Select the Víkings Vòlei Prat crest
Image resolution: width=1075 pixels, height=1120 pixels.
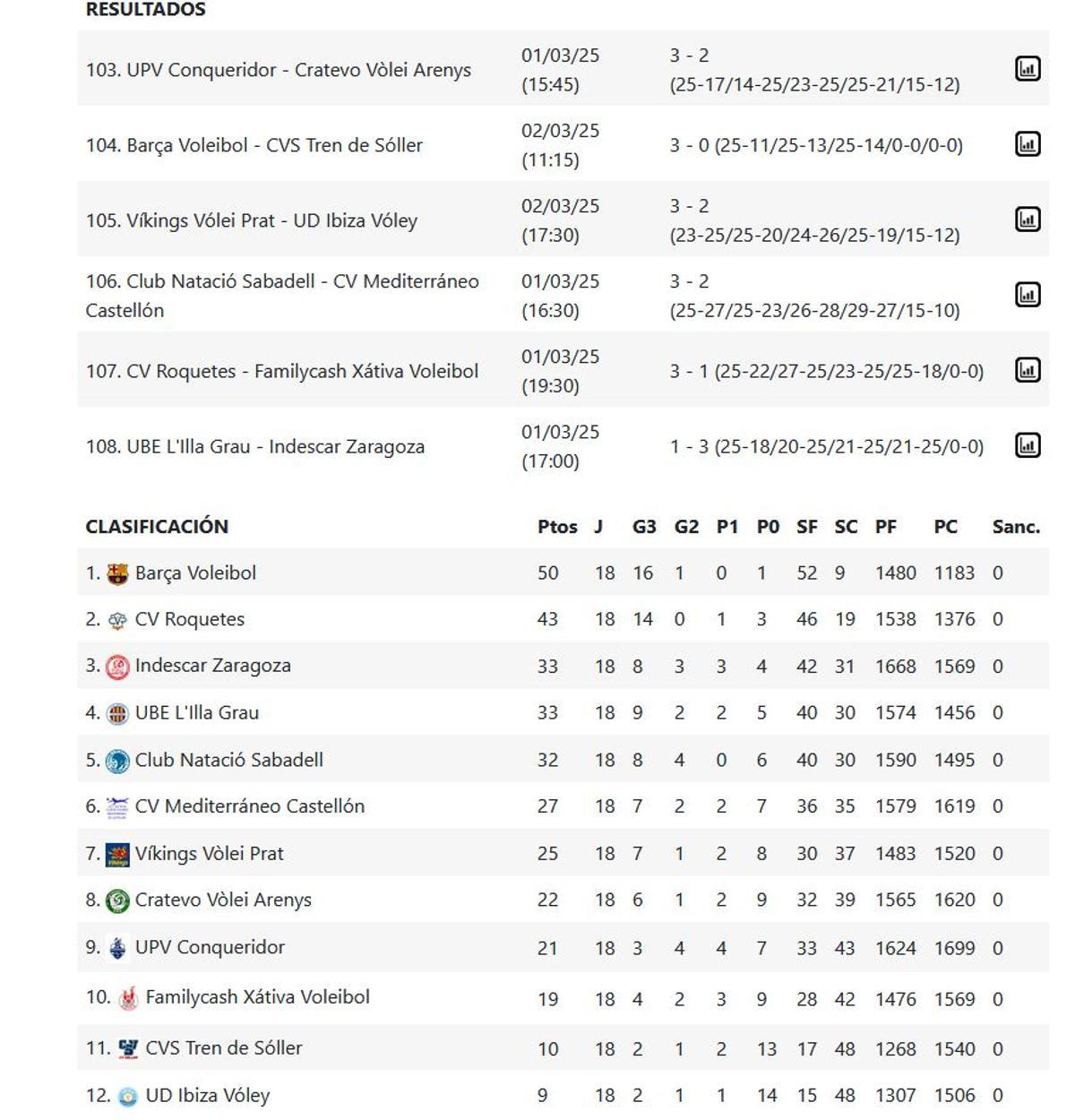pyautogui.click(x=116, y=853)
